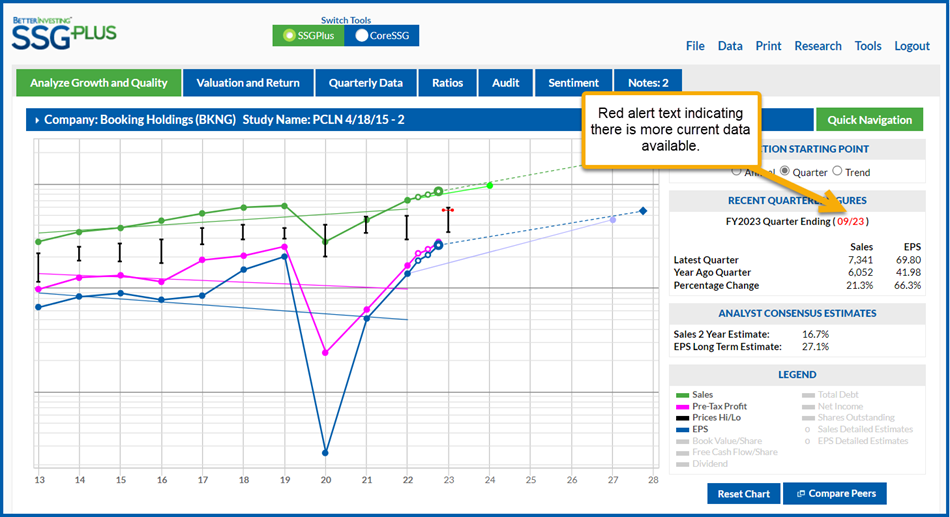Viewport: 950px width, 517px height.
Task: Switch to the Ratios tab
Action: coord(447,83)
